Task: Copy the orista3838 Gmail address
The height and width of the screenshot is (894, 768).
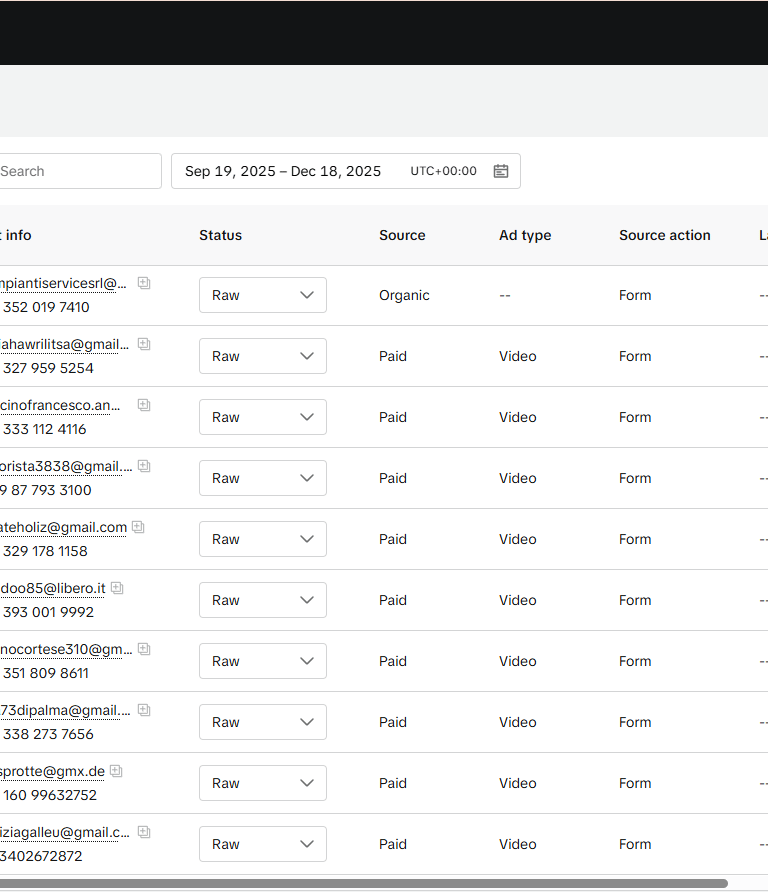Action: (144, 466)
